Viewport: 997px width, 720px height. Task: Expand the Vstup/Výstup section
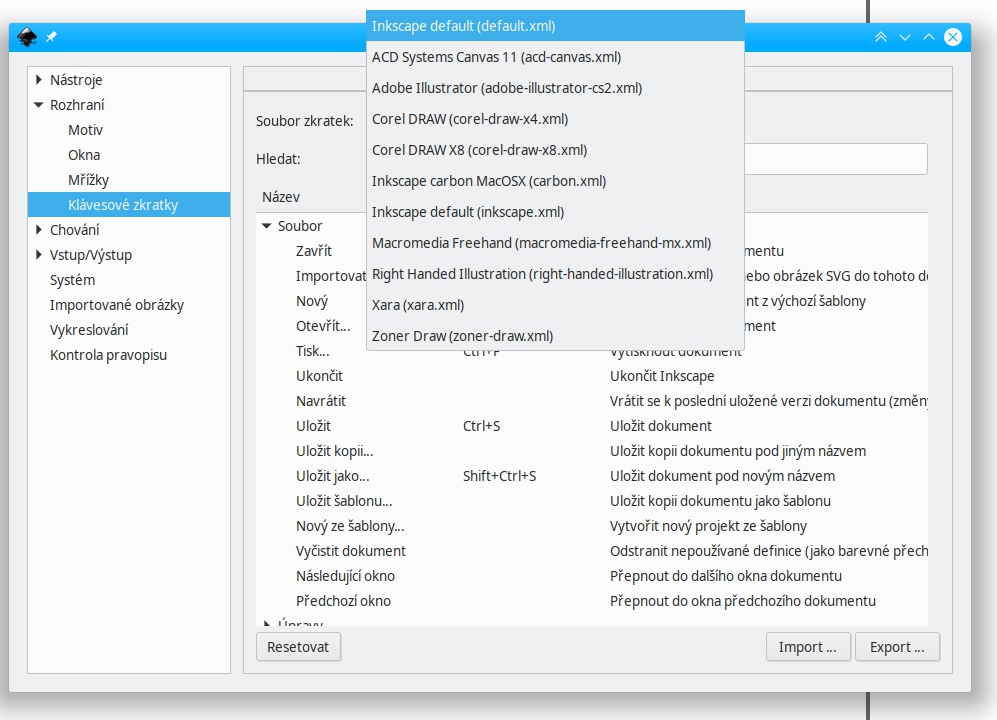point(39,255)
